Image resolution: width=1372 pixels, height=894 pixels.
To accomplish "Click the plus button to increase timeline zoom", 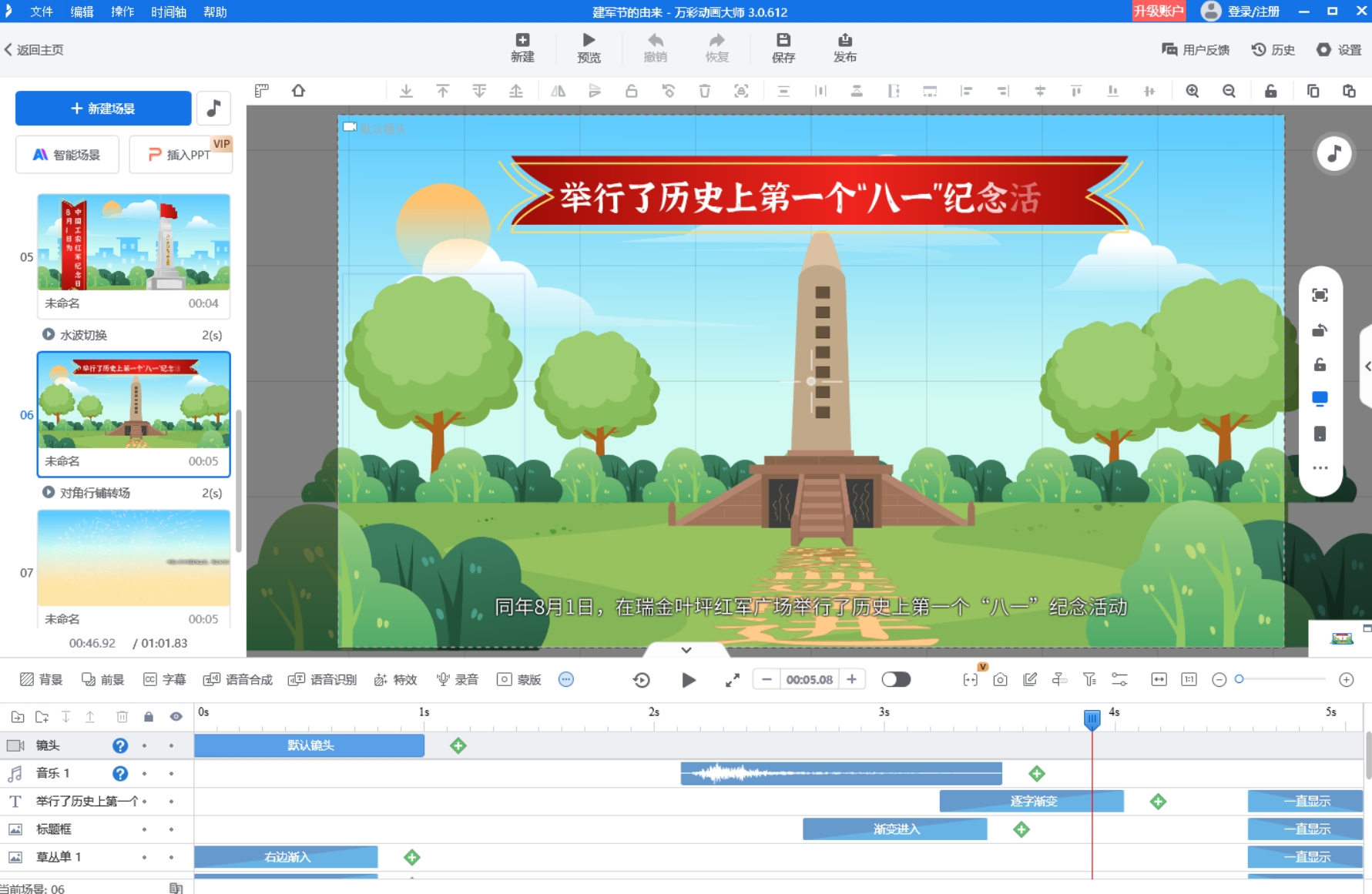I will [1346, 679].
